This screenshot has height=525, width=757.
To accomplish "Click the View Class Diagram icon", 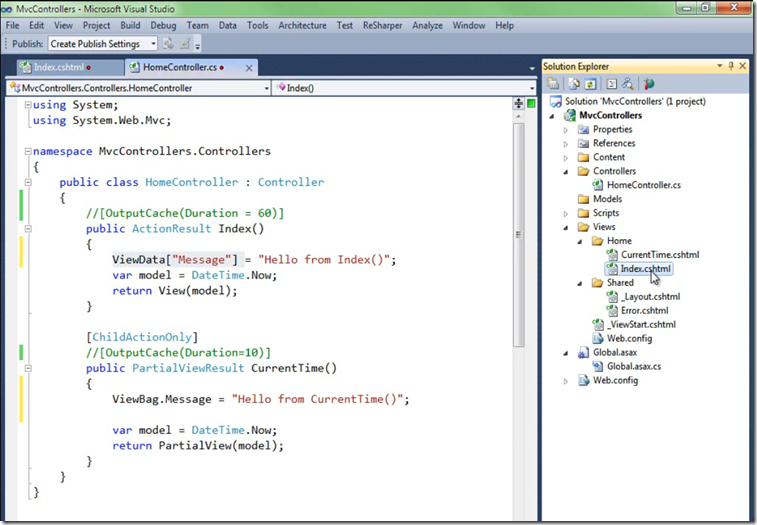I will pyautogui.click(x=627, y=84).
